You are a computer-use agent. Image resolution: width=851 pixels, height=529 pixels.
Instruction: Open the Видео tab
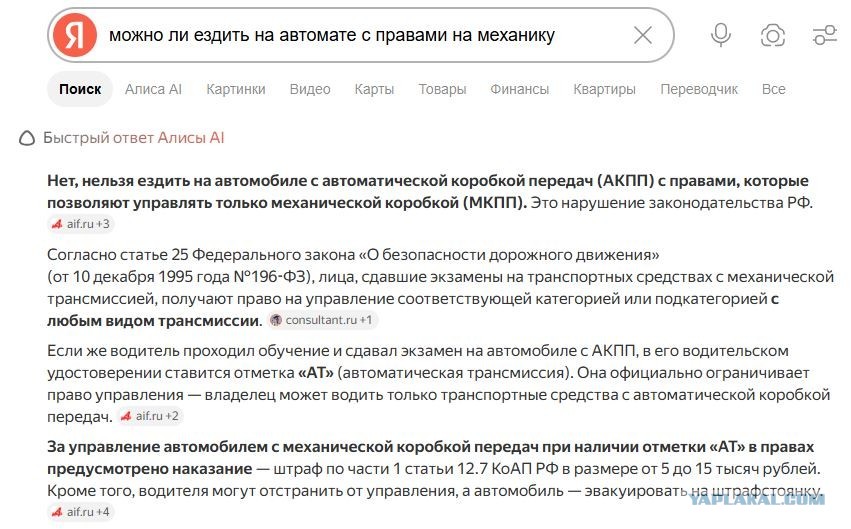click(310, 89)
